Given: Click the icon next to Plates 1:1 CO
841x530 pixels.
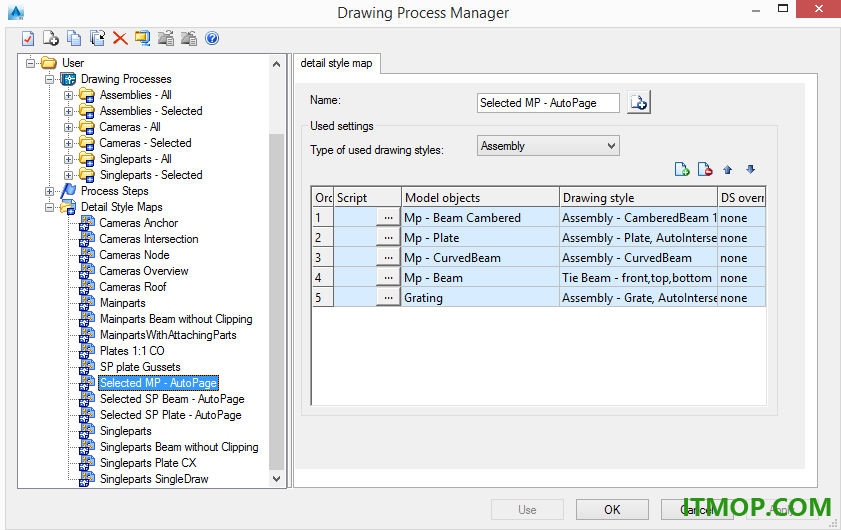Looking at the screenshot, I should (x=87, y=351).
